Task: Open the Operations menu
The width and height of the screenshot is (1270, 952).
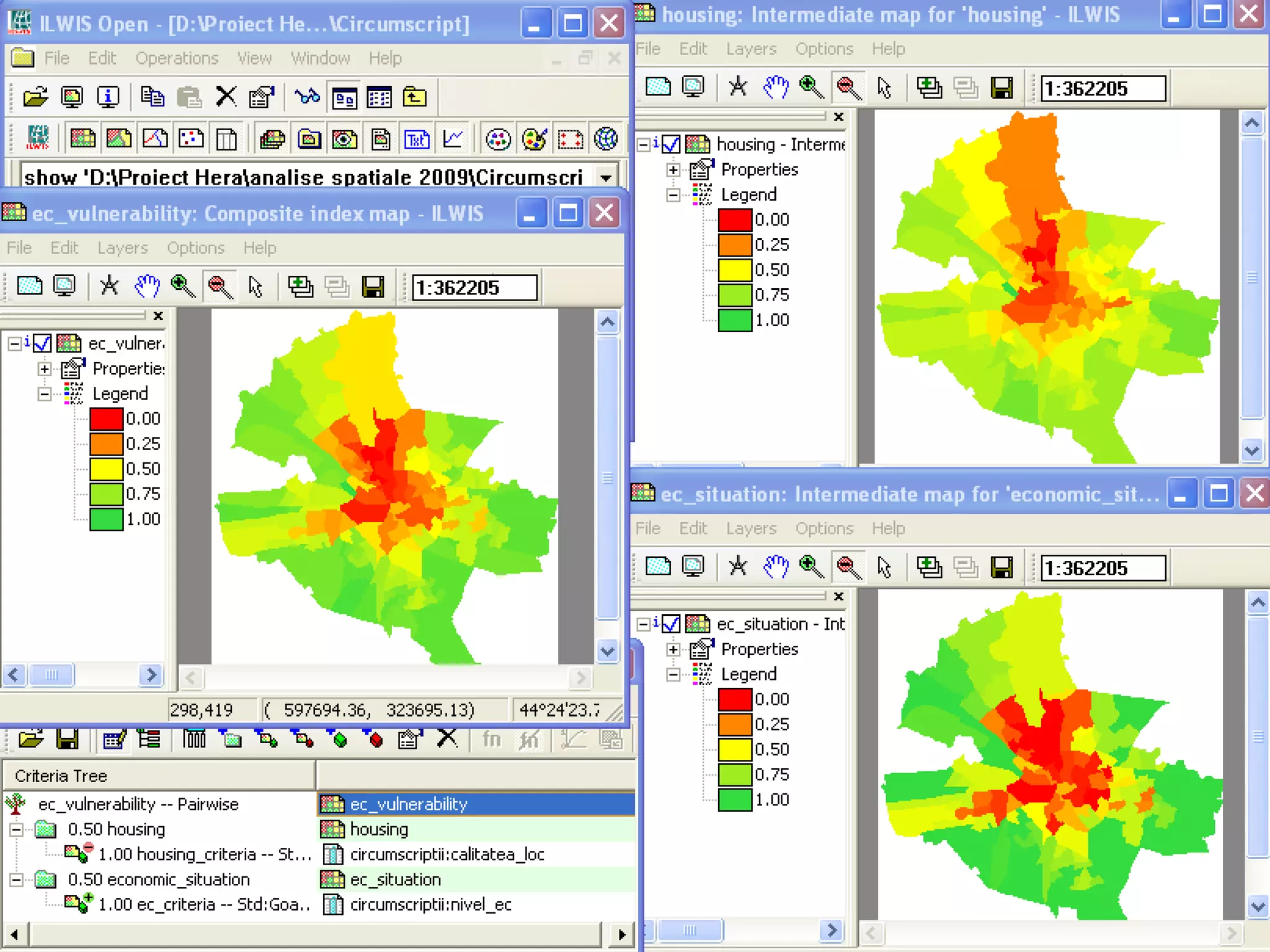Action: pos(177,58)
